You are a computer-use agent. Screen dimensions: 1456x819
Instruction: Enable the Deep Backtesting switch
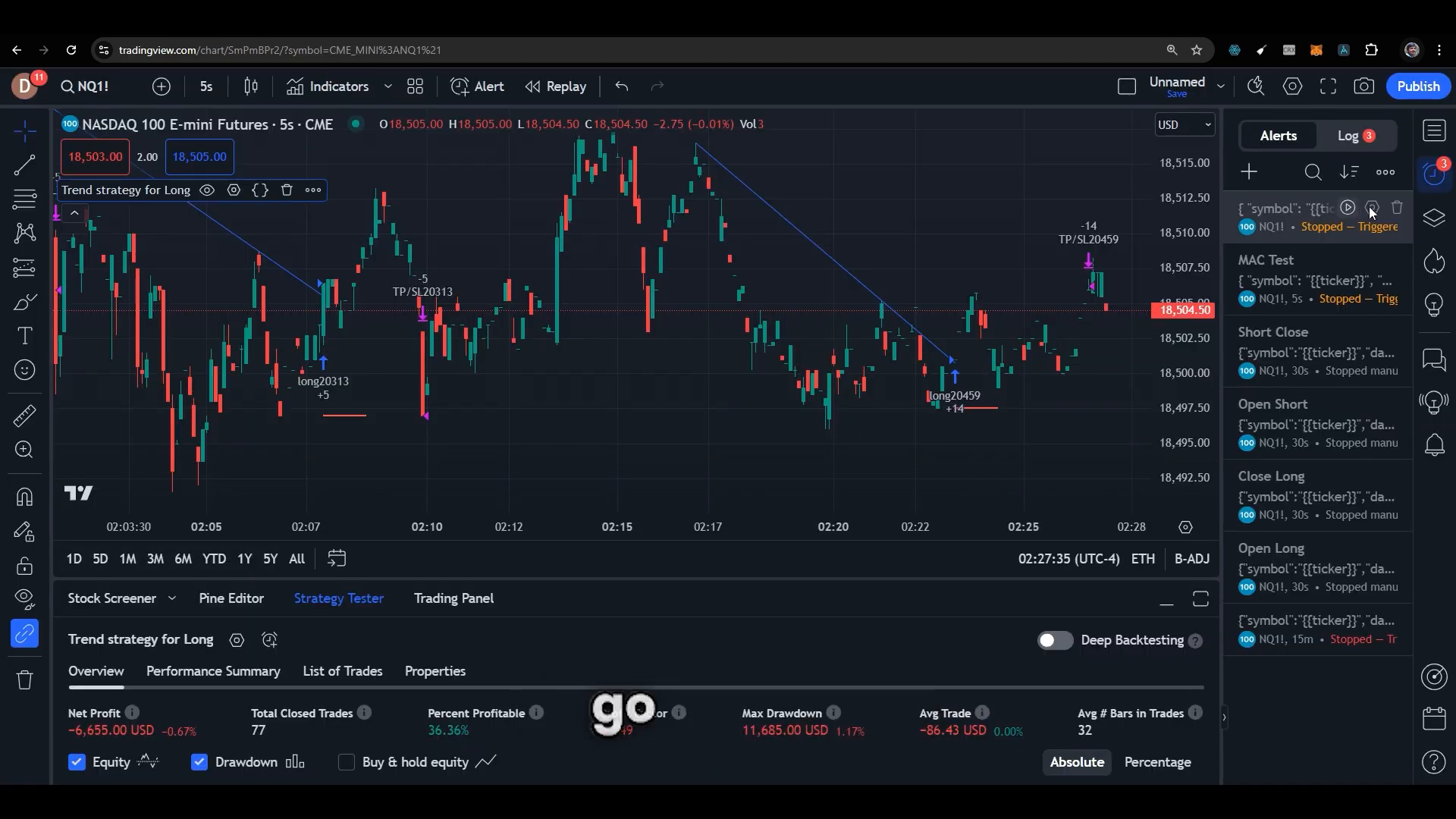tap(1055, 641)
